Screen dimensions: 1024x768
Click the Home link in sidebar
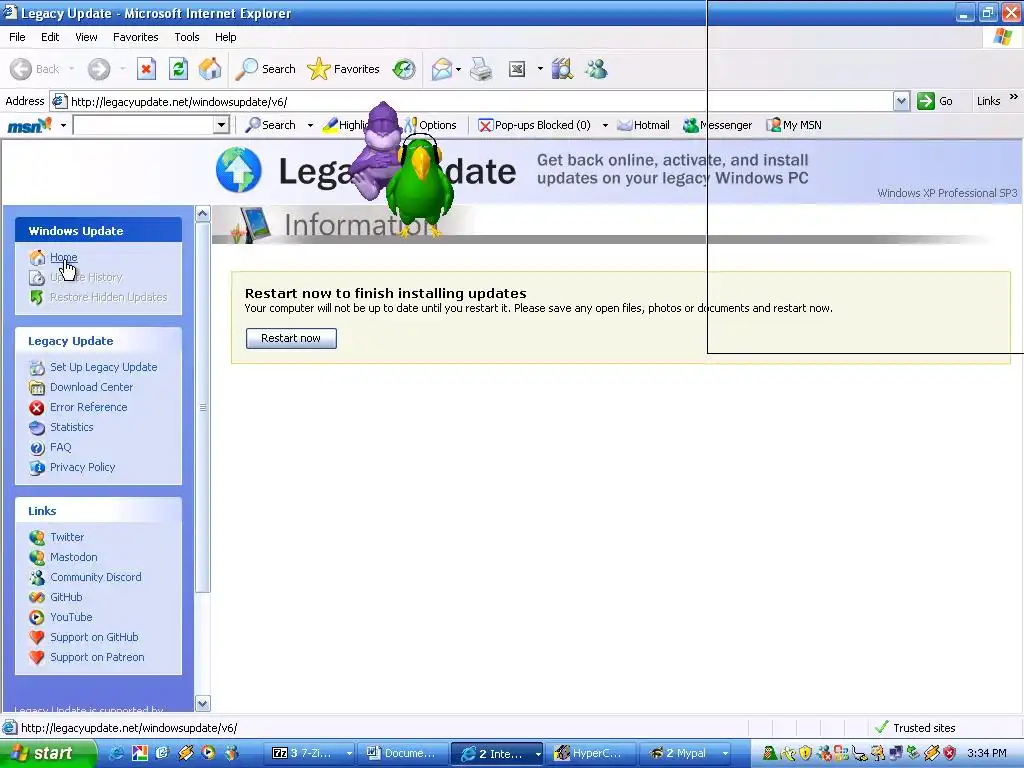[63, 257]
